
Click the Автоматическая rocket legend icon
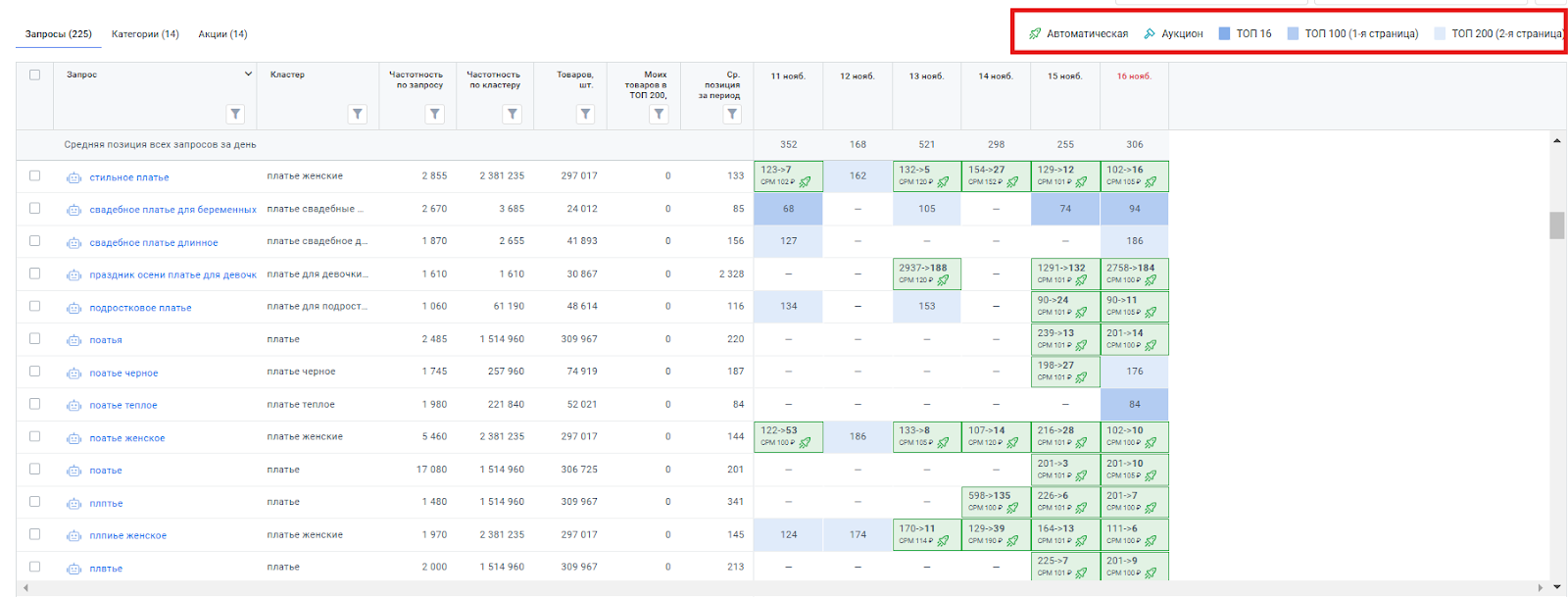1035,33
